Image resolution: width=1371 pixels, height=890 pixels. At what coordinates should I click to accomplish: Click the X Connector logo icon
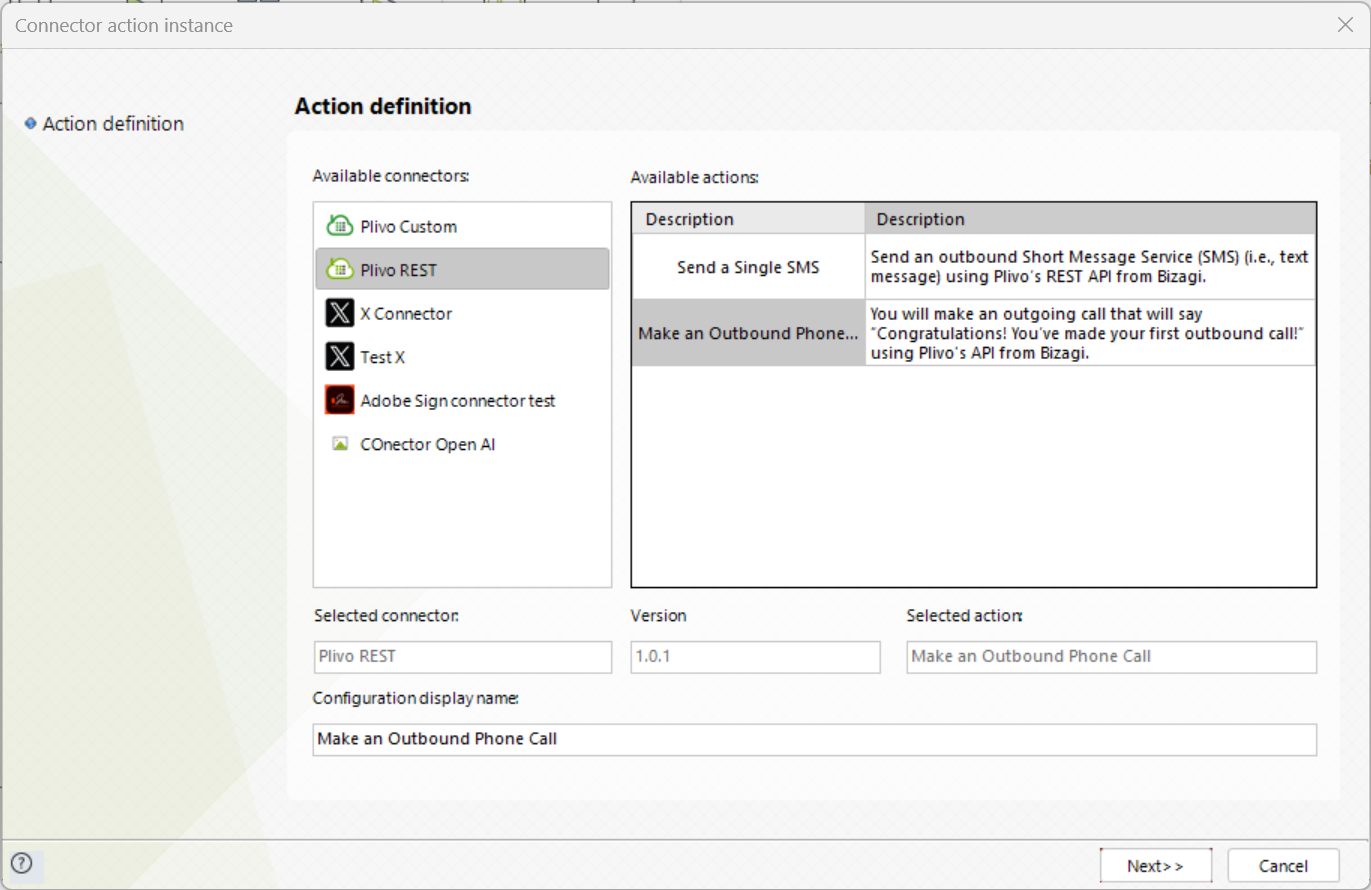(x=340, y=313)
